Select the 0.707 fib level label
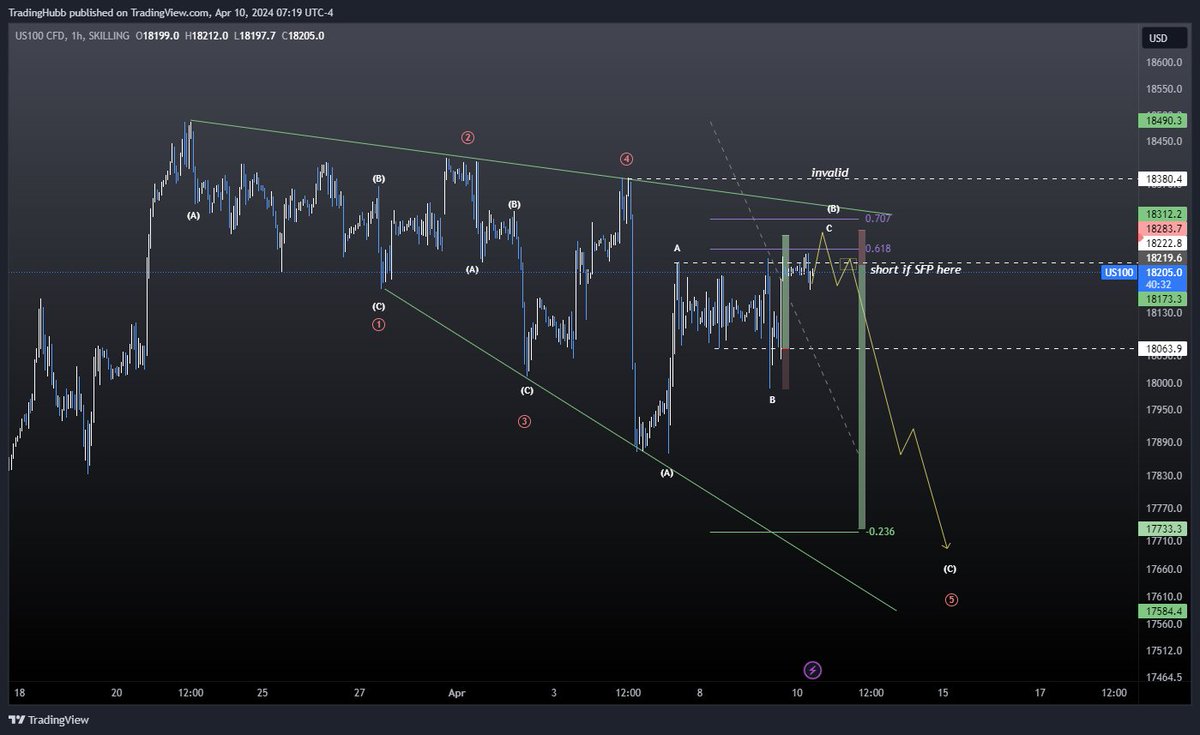Viewport: 1200px width, 735px height. coord(878,218)
